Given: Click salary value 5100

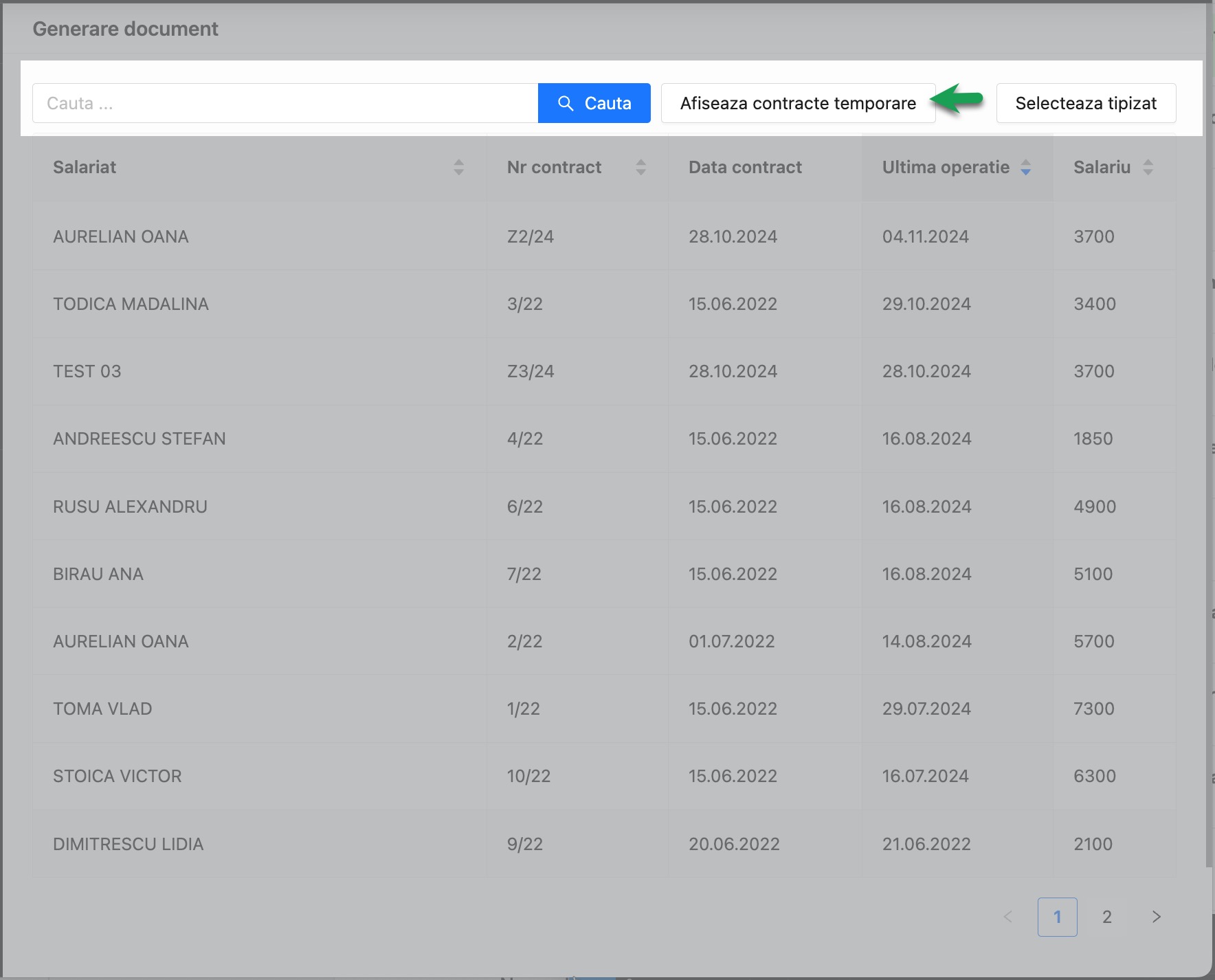Looking at the screenshot, I should tap(1093, 574).
